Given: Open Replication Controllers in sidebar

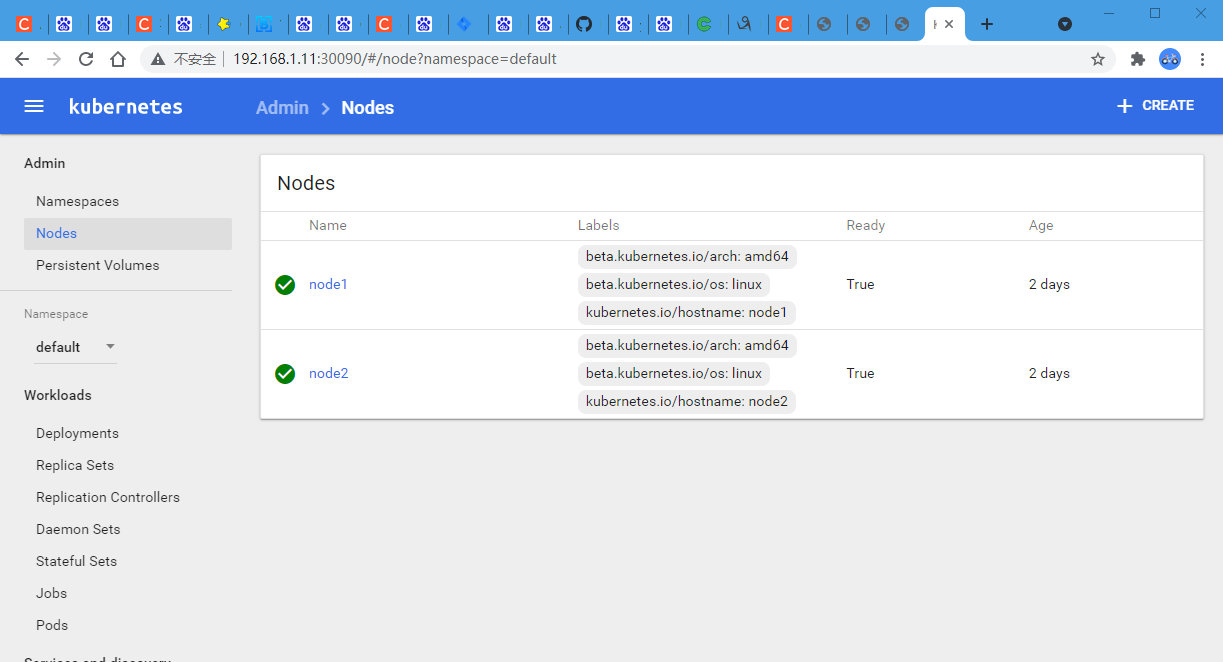Looking at the screenshot, I should [108, 497].
